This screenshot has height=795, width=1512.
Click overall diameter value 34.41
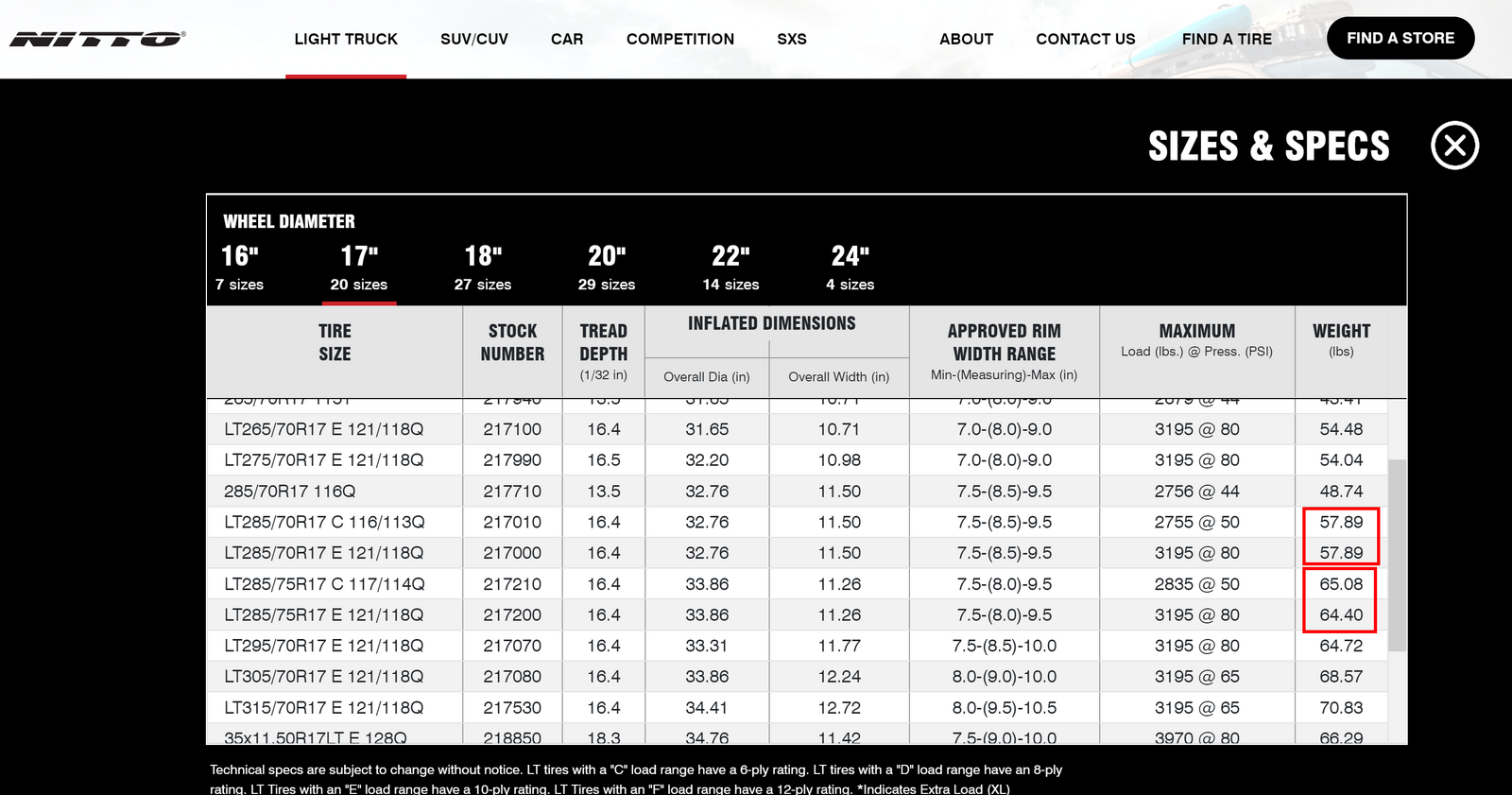(x=707, y=708)
